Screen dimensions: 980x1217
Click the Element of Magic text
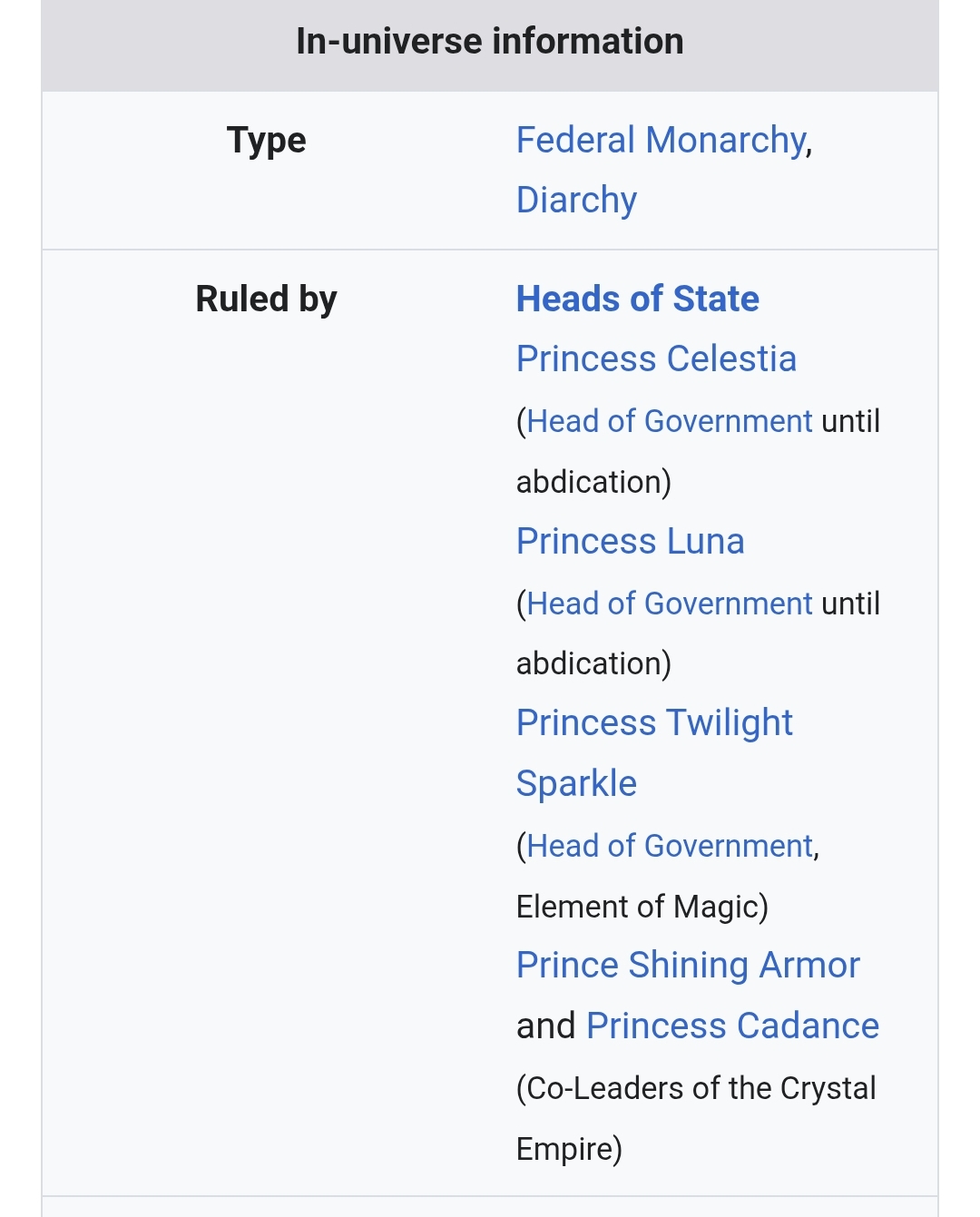[642, 907]
